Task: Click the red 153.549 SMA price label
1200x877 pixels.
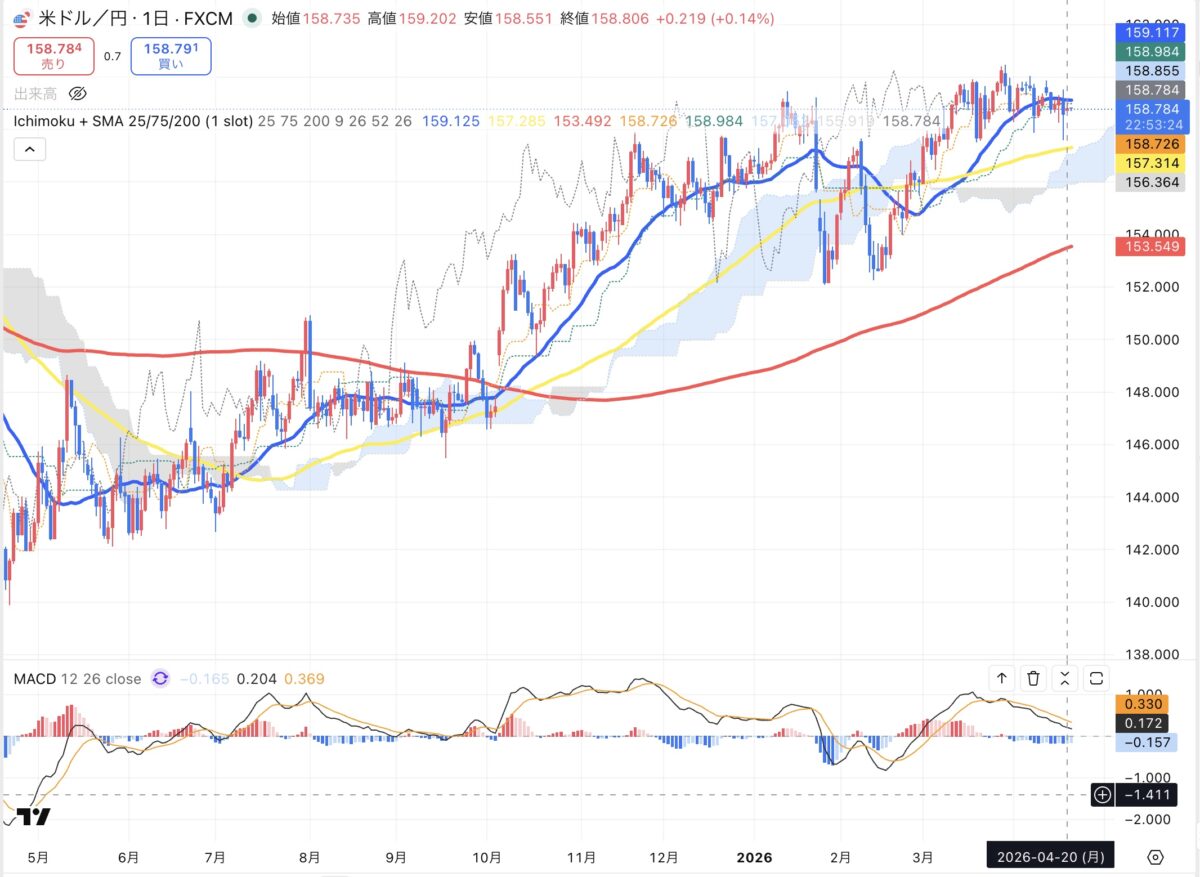Action: pyautogui.click(x=1149, y=246)
